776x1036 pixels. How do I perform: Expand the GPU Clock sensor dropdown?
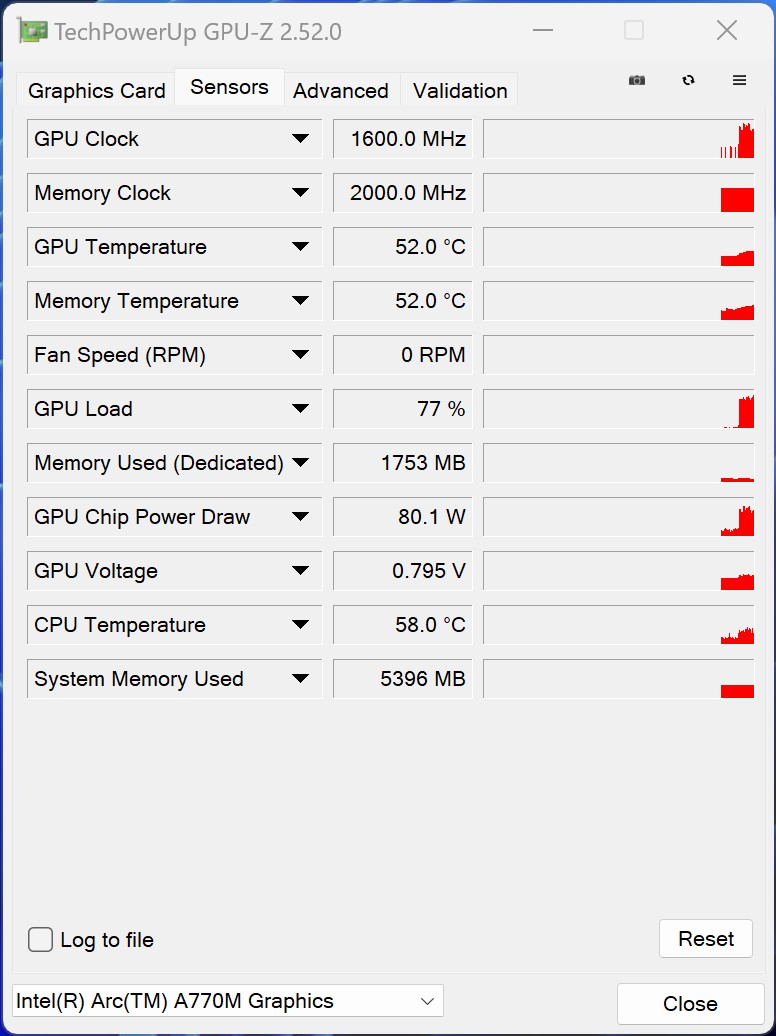pyautogui.click(x=300, y=139)
